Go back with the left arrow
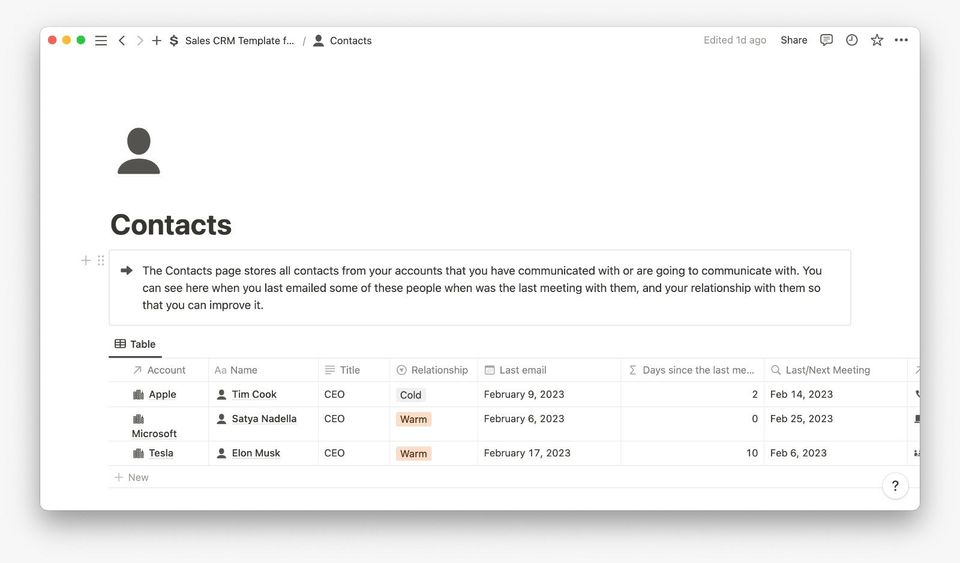 pyautogui.click(x=122, y=41)
